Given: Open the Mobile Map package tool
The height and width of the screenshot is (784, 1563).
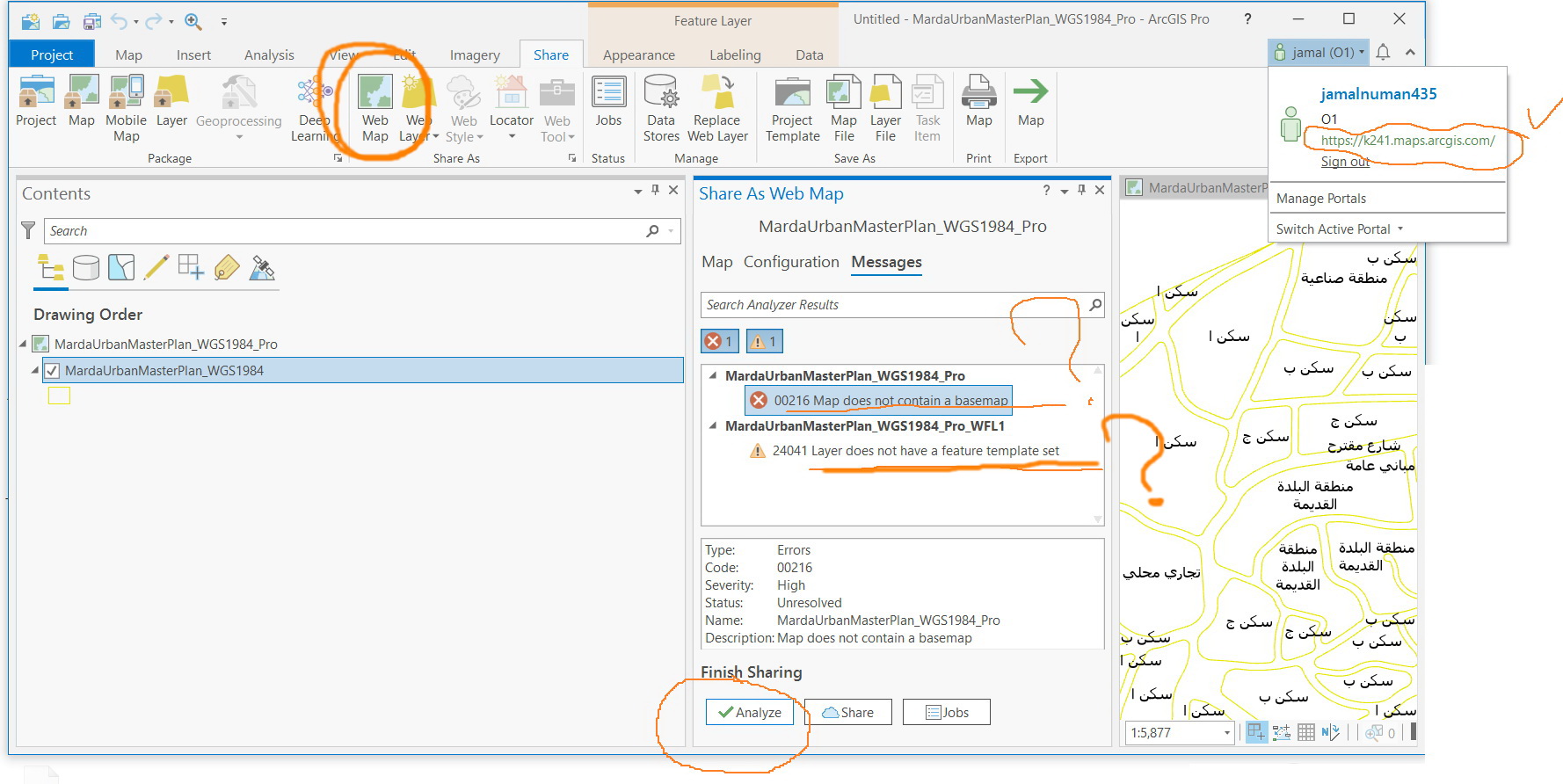Looking at the screenshot, I should coord(127,108).
